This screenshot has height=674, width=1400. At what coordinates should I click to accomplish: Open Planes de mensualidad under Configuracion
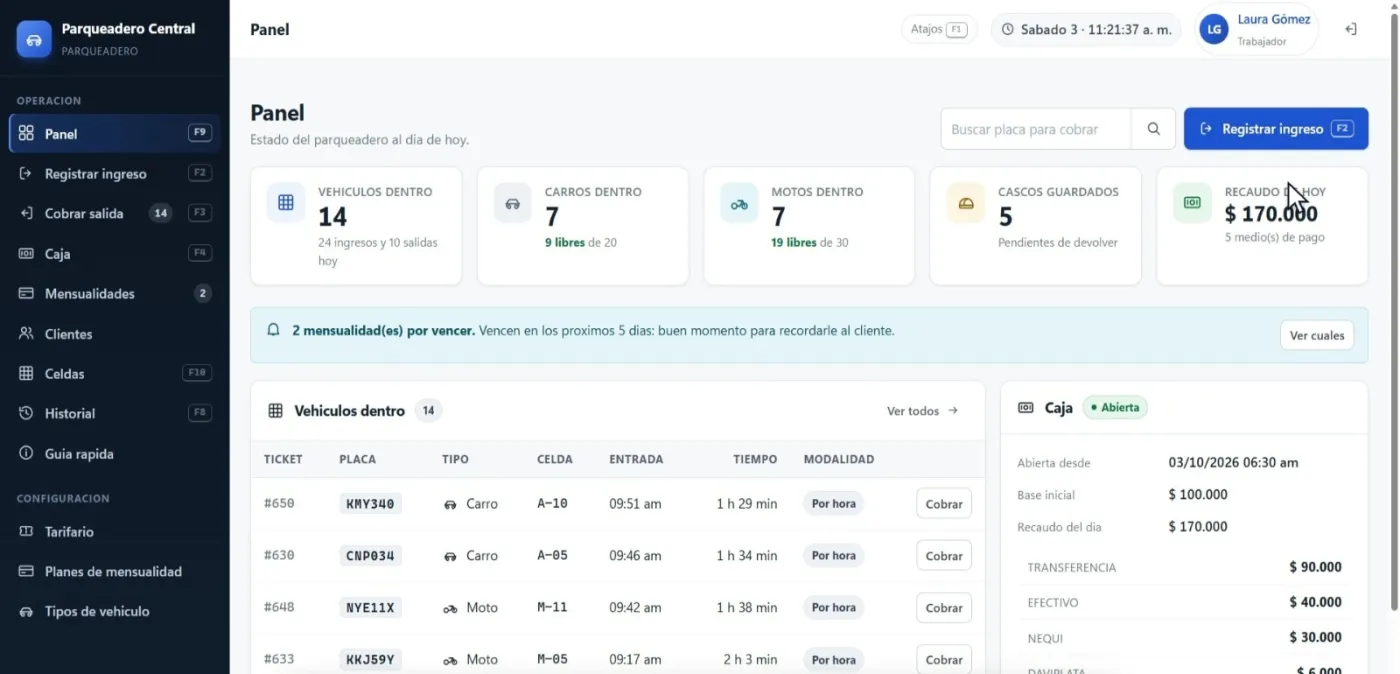tap(115, 571)
